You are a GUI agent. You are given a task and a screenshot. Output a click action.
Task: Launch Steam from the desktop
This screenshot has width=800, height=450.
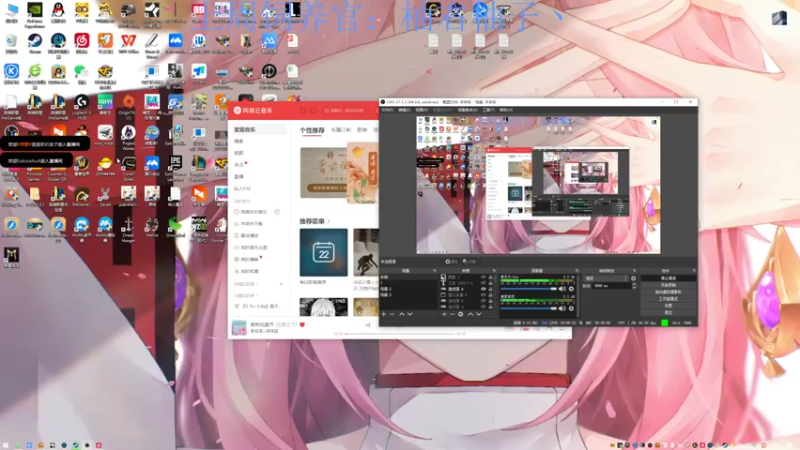click(35, 43)
